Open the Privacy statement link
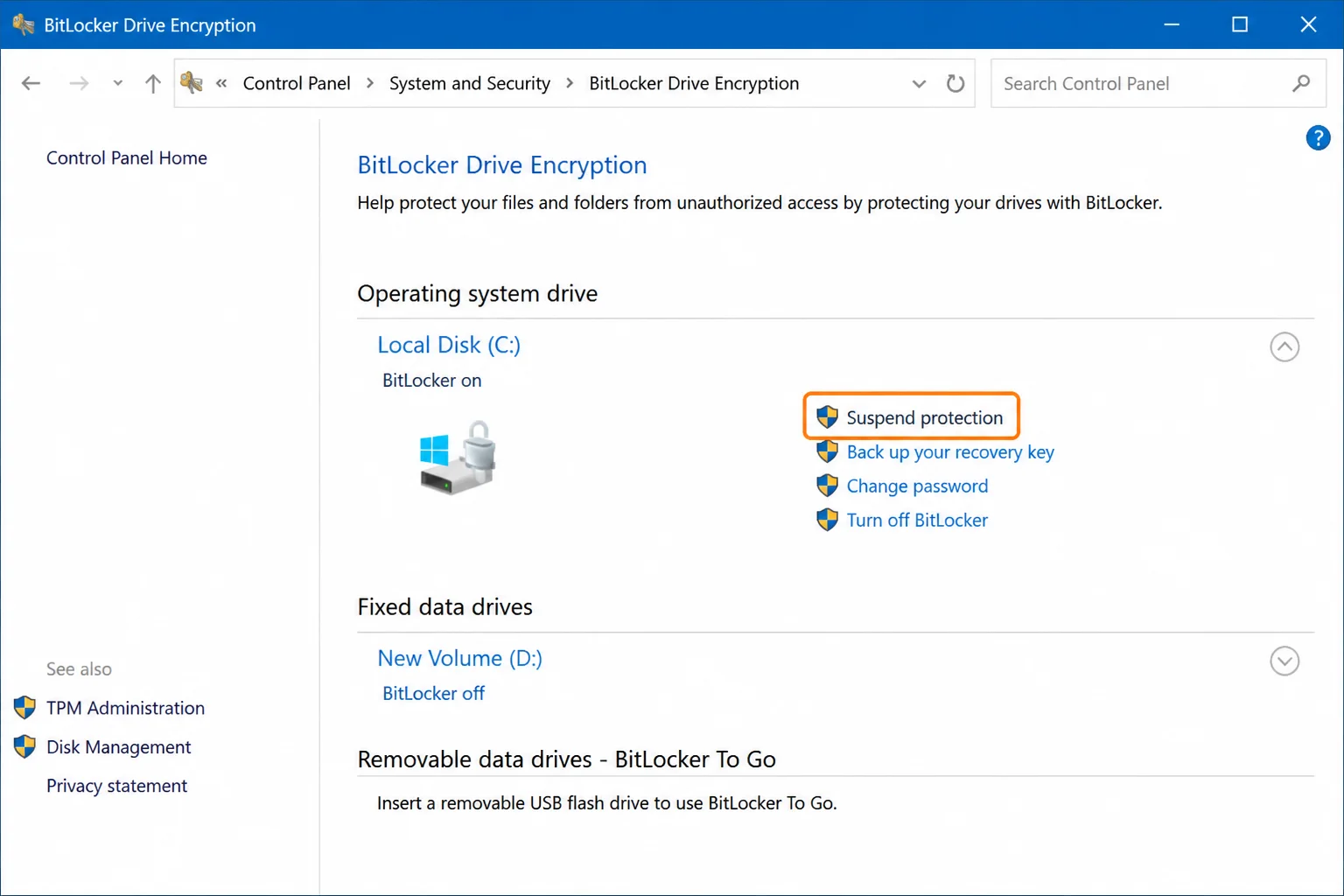Screen dimensions: 1344x896 pyautogui.click(x=116, y=786)
